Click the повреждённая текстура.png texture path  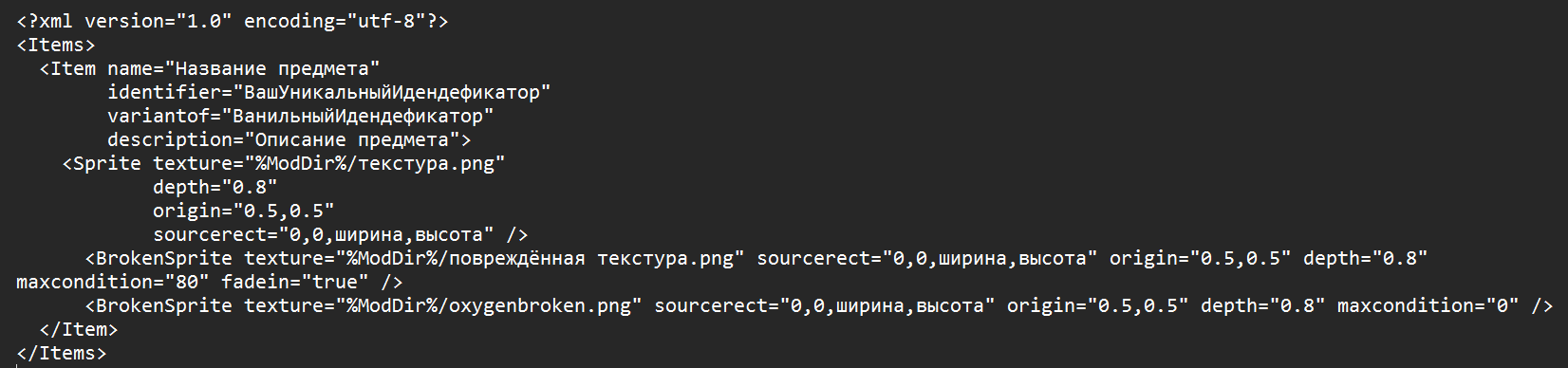click(540, 258)
